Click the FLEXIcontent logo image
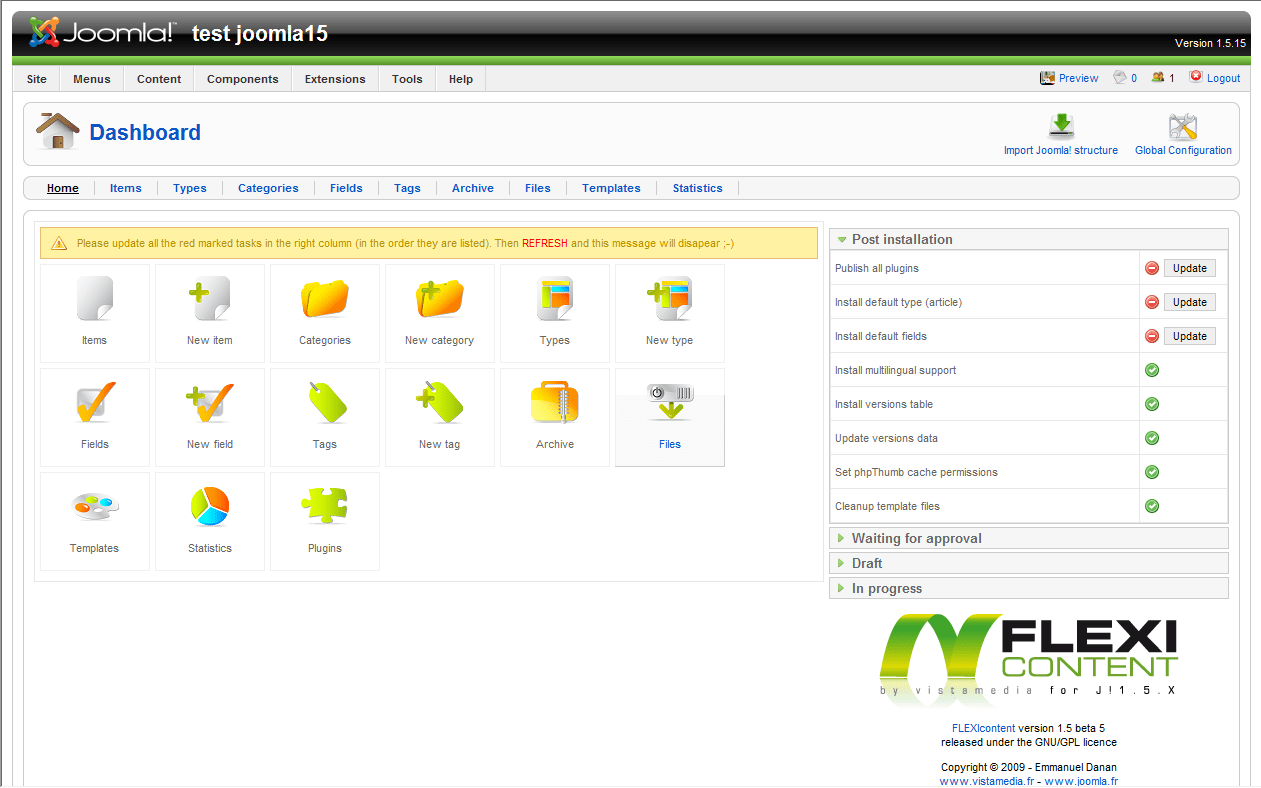Image resolution: width=1261 pixels, height=788 pixels. pyautogui.click(x=1029, y=659)
